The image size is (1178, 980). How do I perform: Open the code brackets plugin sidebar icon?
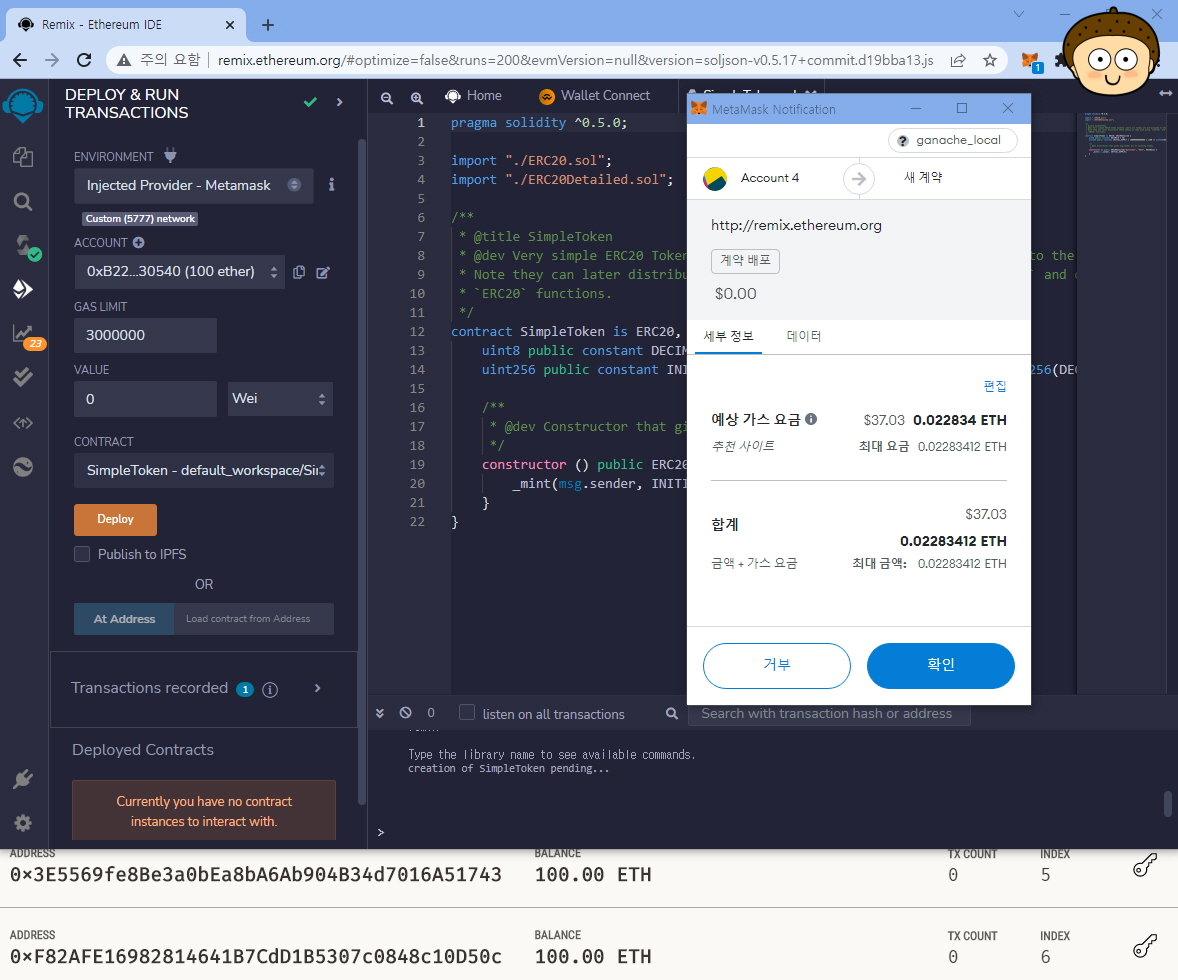pyautogui.click(x=23, y=423)
